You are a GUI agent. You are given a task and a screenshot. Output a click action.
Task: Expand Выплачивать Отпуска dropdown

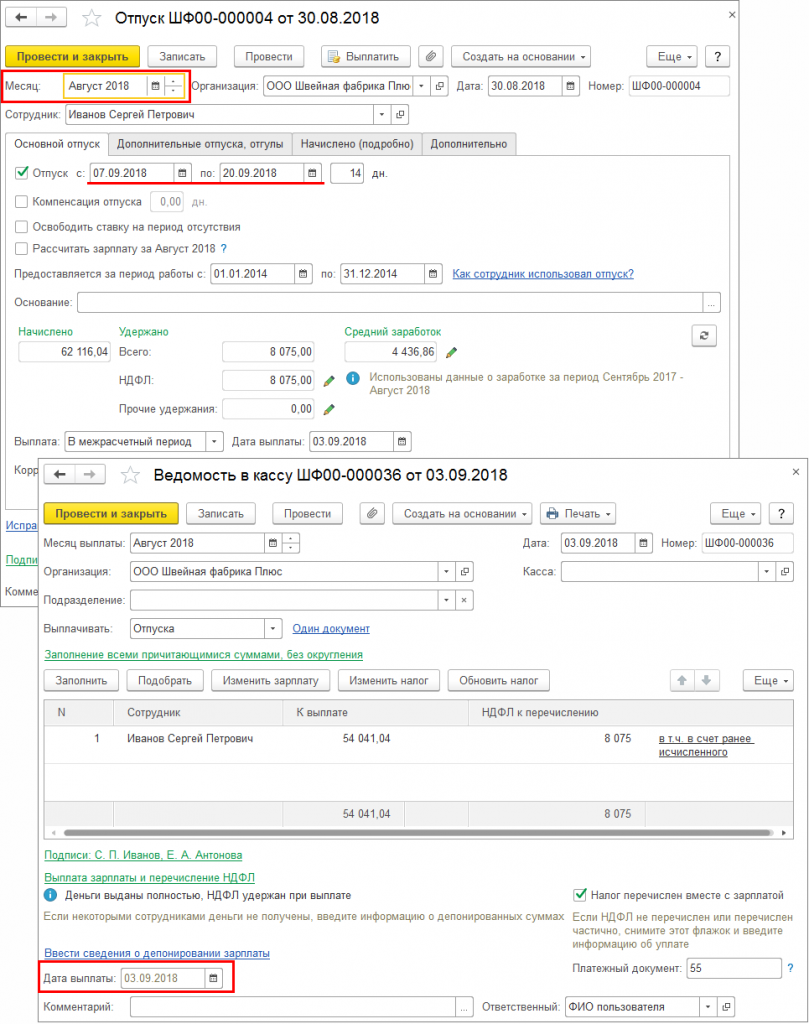pos(273,629)
